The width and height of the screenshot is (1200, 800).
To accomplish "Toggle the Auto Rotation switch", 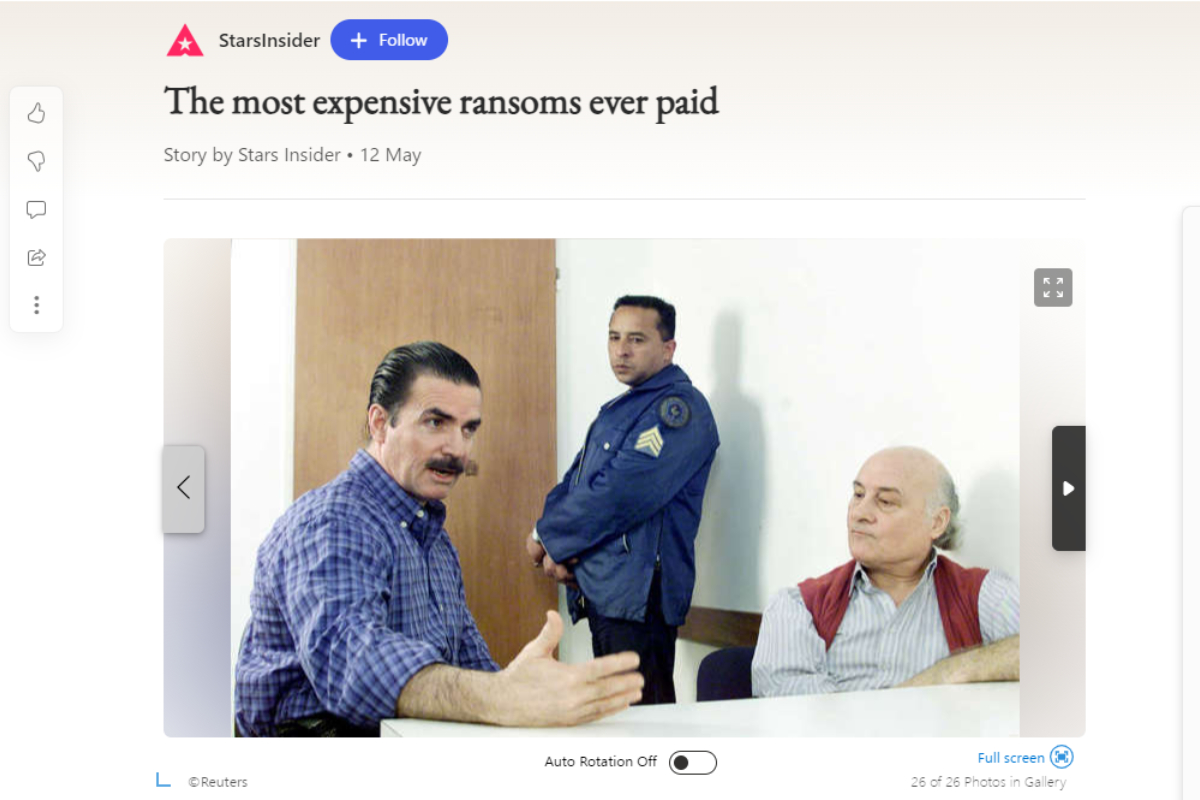I will [693, 762].
